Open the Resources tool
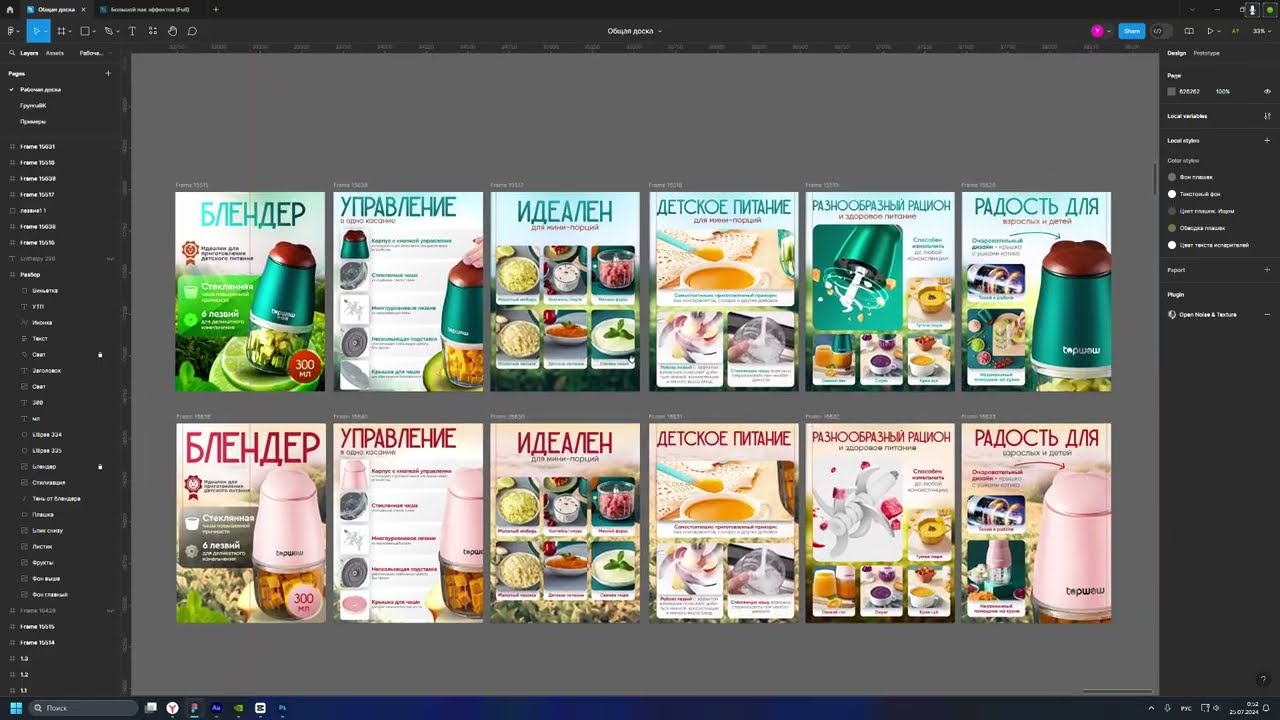Screen dimensions: 1280x720 pyautogui.click(x=152, y=31)
